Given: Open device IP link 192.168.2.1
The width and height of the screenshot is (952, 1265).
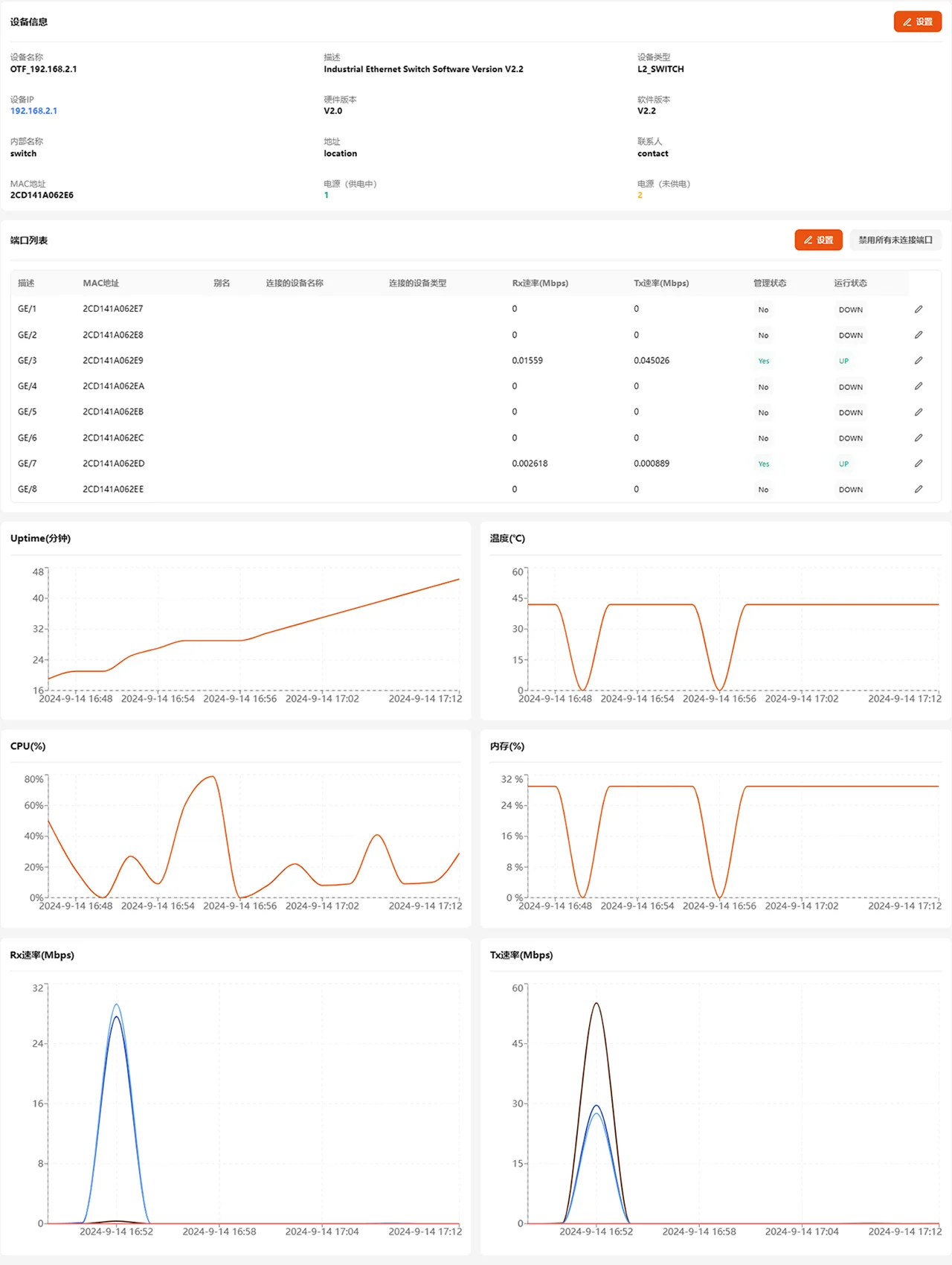Looking at the screenshot, I should tap(33, 111).
